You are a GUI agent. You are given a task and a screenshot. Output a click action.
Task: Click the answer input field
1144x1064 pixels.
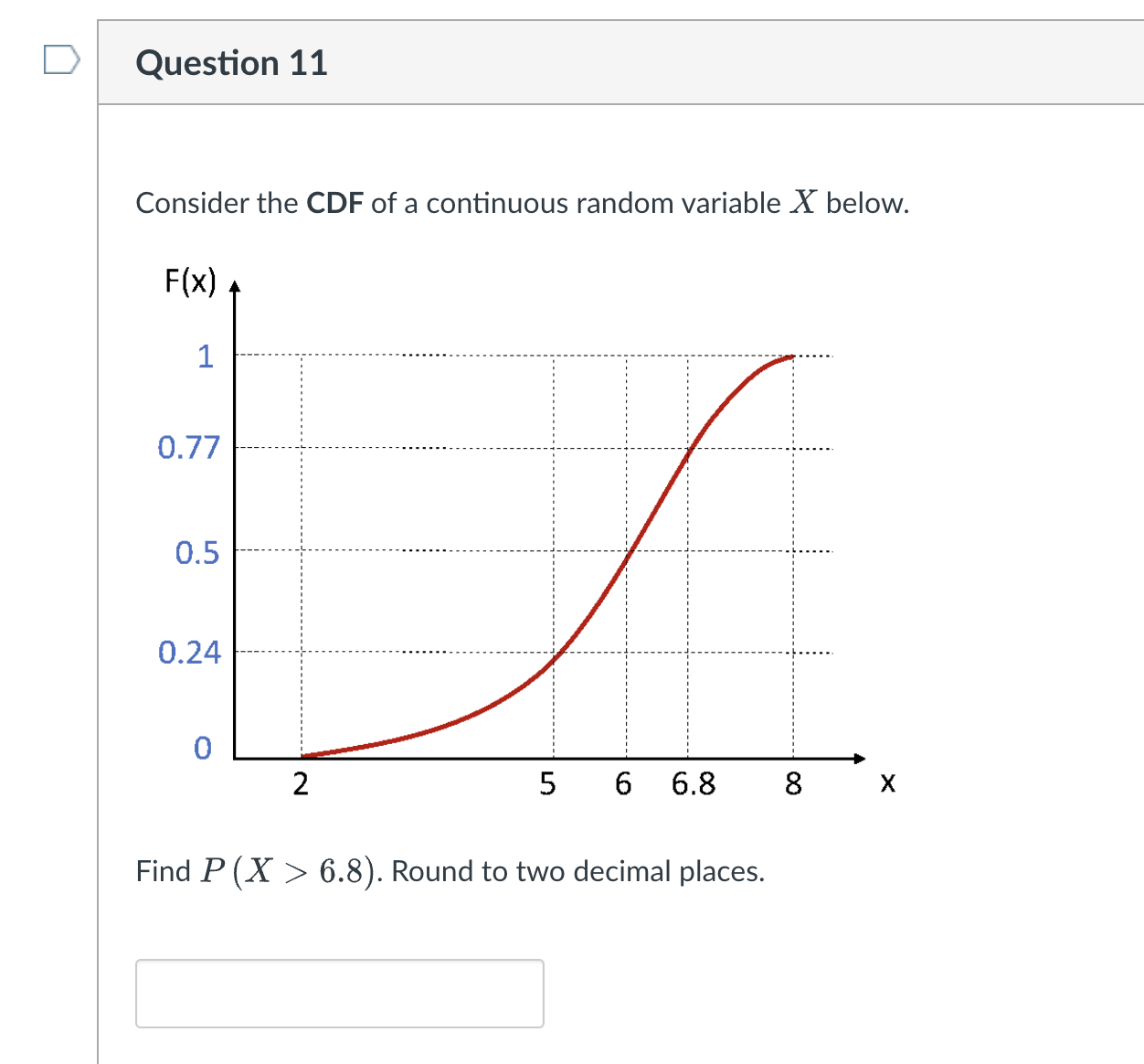tap(340, 994)
